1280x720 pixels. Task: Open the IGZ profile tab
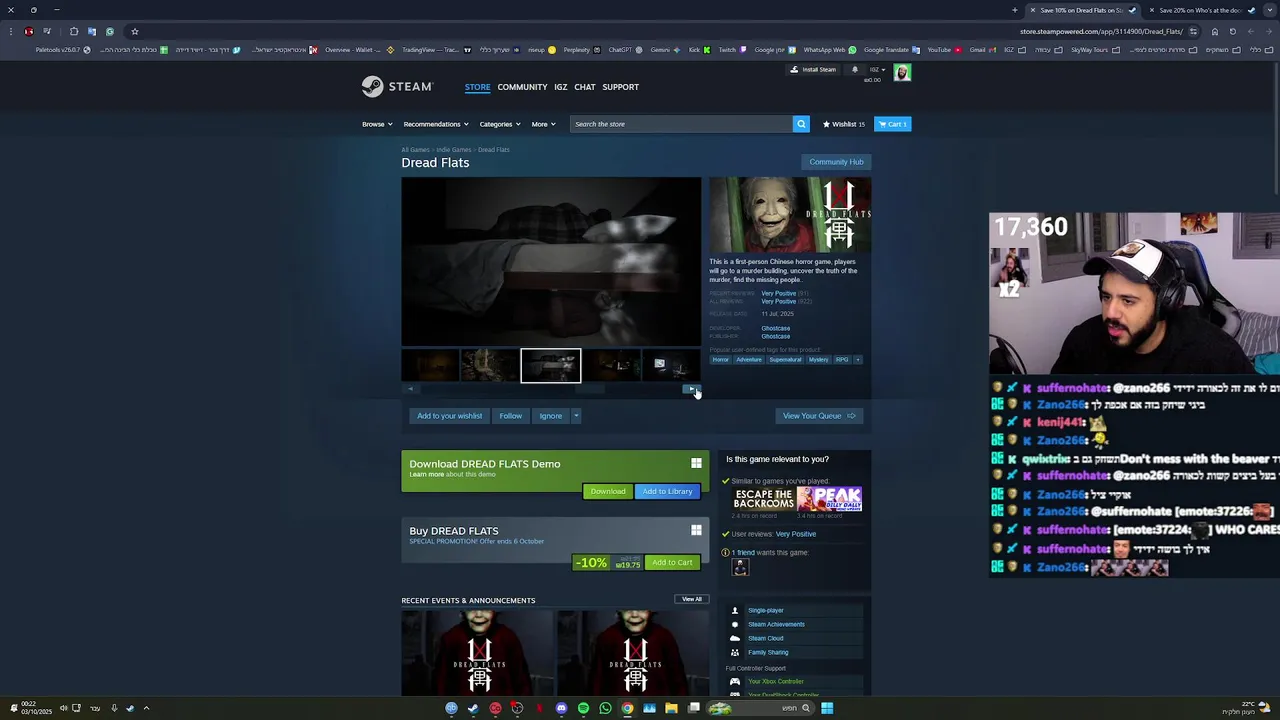click(x=561, y=87)
